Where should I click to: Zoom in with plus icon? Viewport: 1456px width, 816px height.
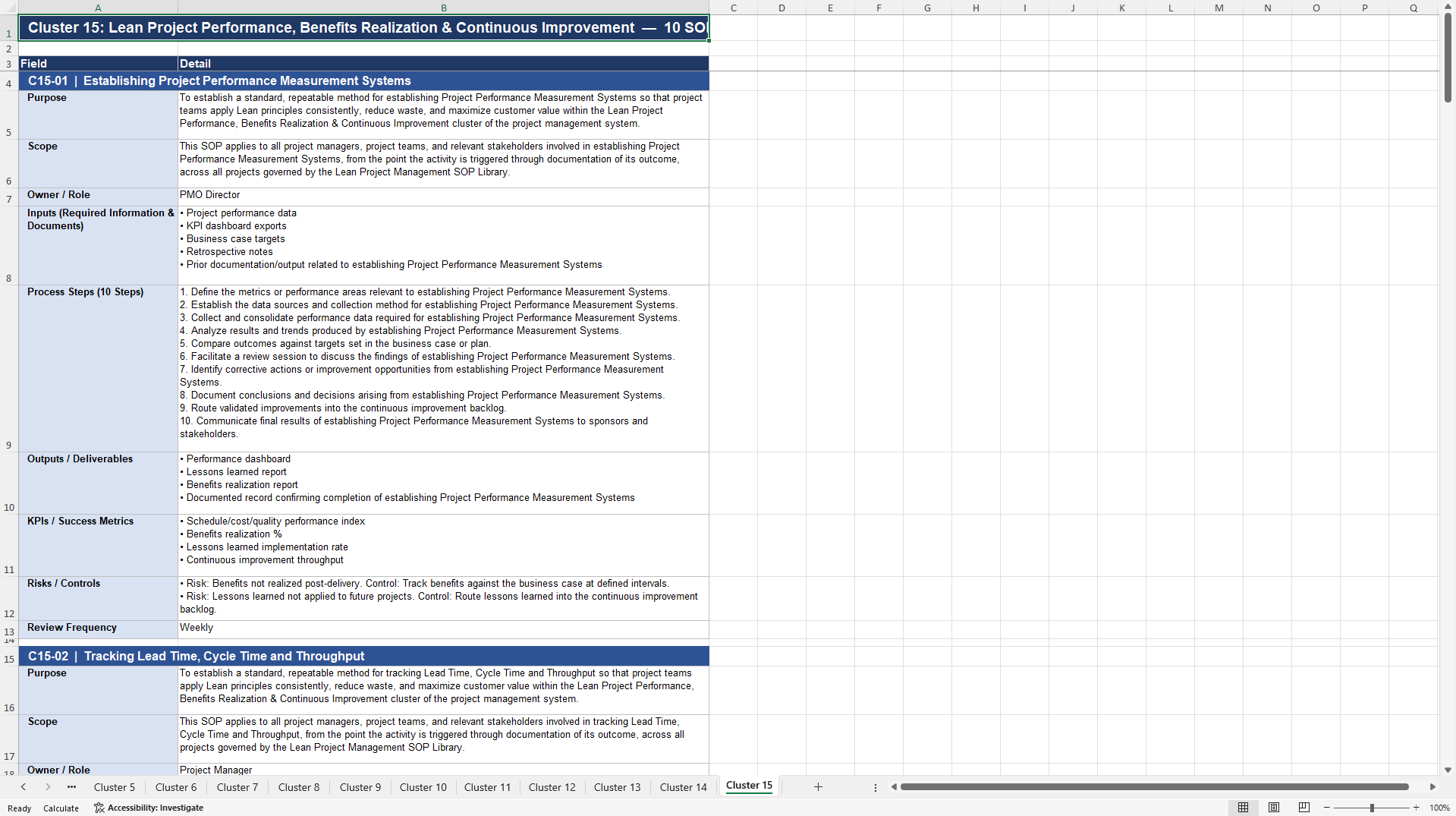(x=1416, y=808)
